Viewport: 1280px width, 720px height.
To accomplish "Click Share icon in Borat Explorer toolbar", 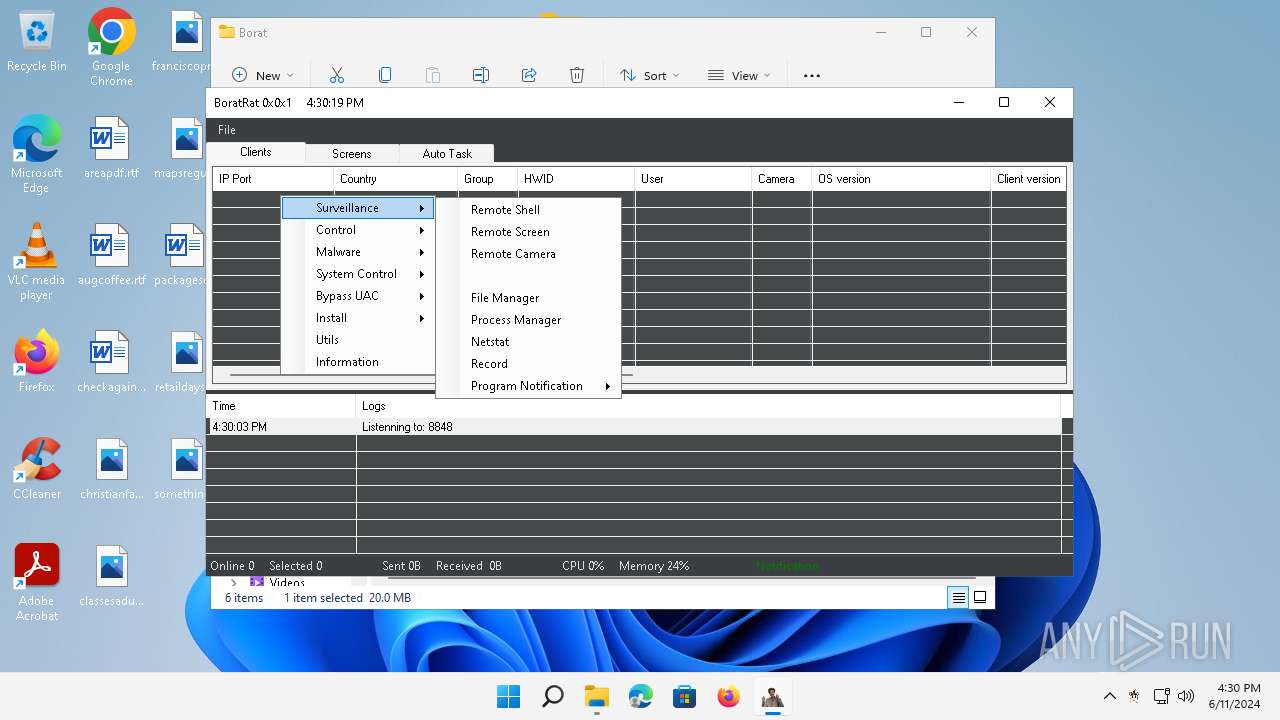I will tap(529, 75).
